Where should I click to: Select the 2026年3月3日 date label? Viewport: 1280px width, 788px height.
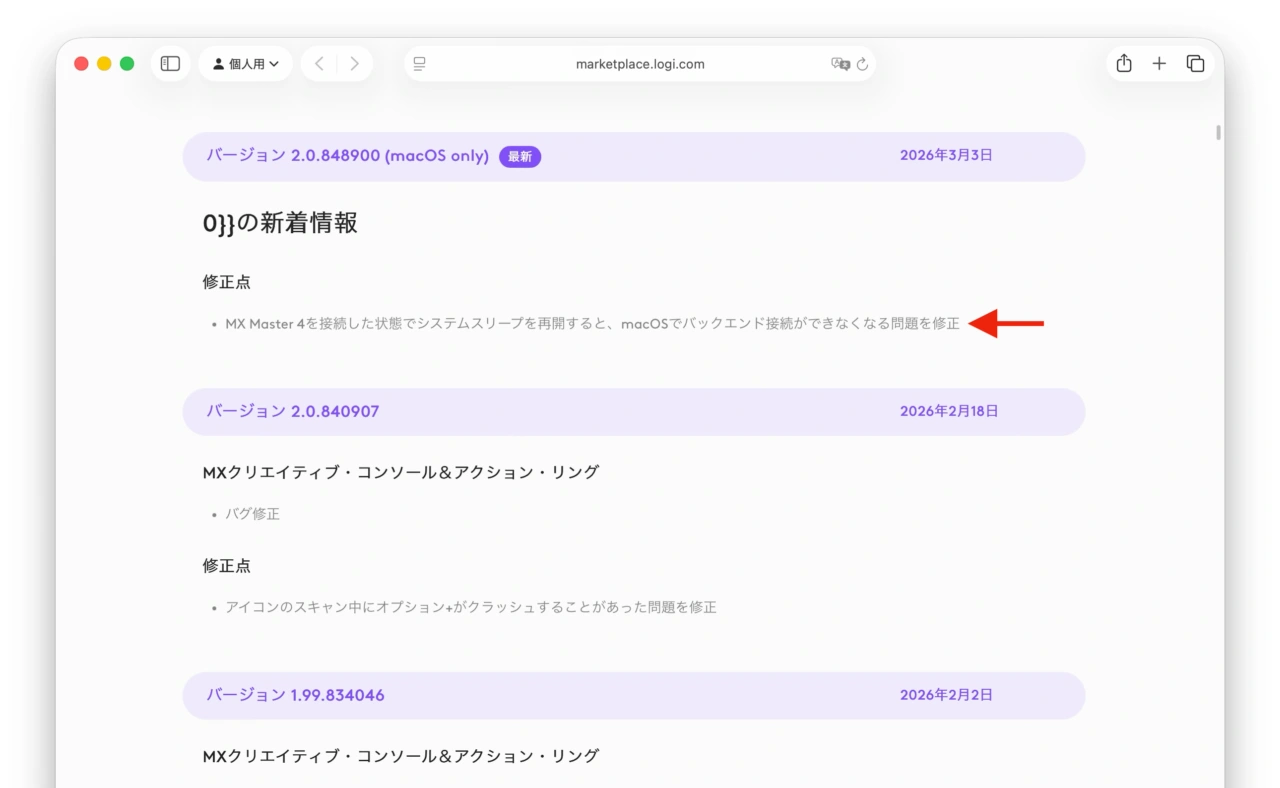tap(945, 155)
